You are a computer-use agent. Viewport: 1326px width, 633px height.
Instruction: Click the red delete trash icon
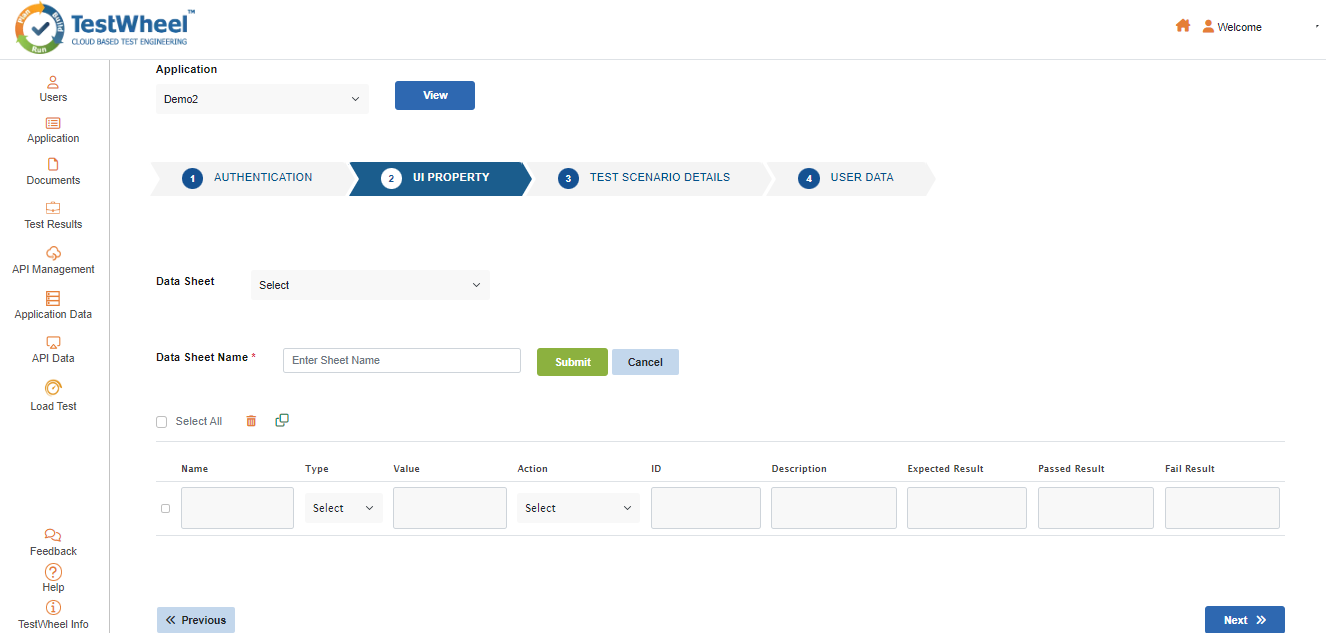click(x=251, y=421)
